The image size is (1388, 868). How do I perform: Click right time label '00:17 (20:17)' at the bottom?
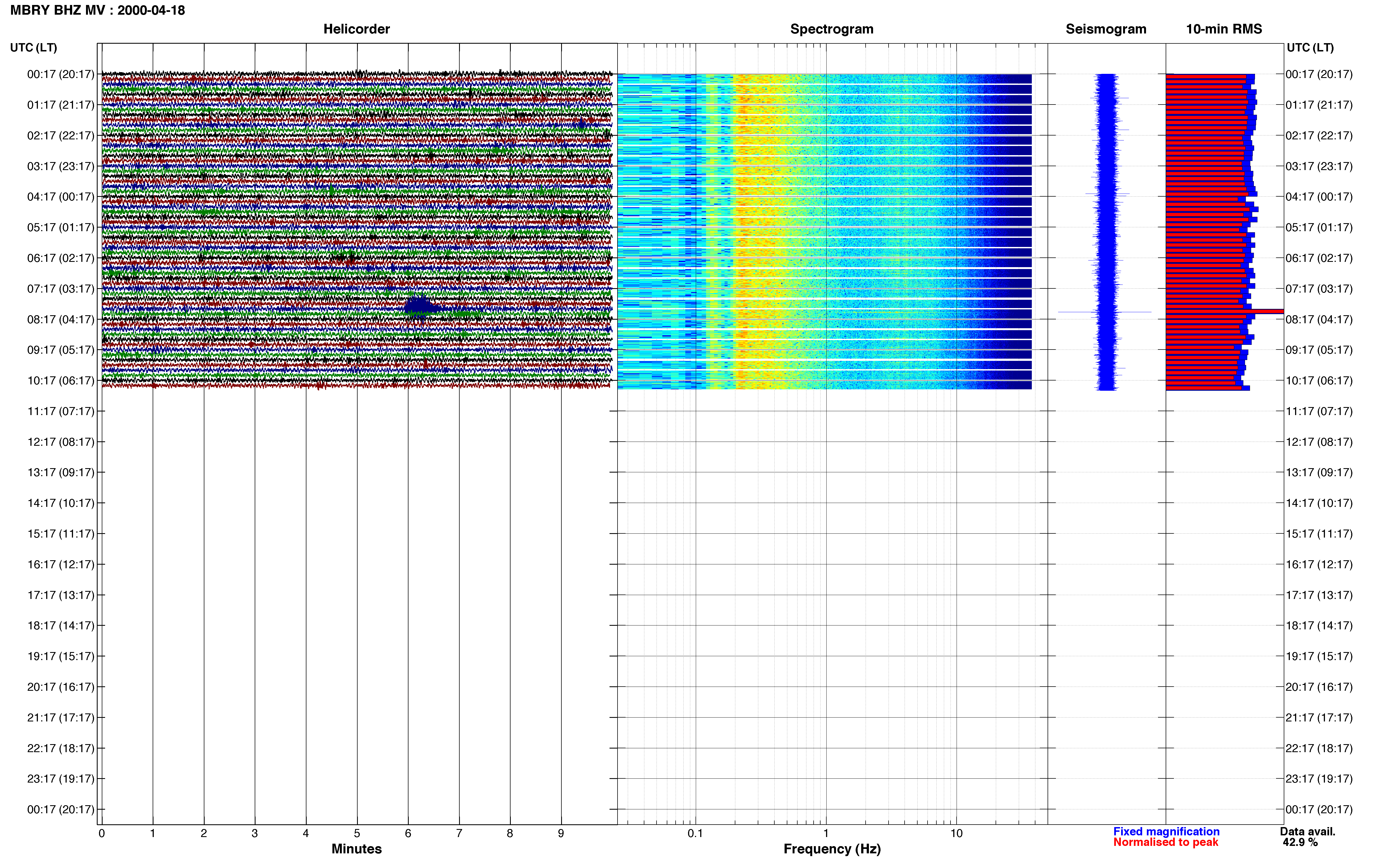pos(1319,809)
